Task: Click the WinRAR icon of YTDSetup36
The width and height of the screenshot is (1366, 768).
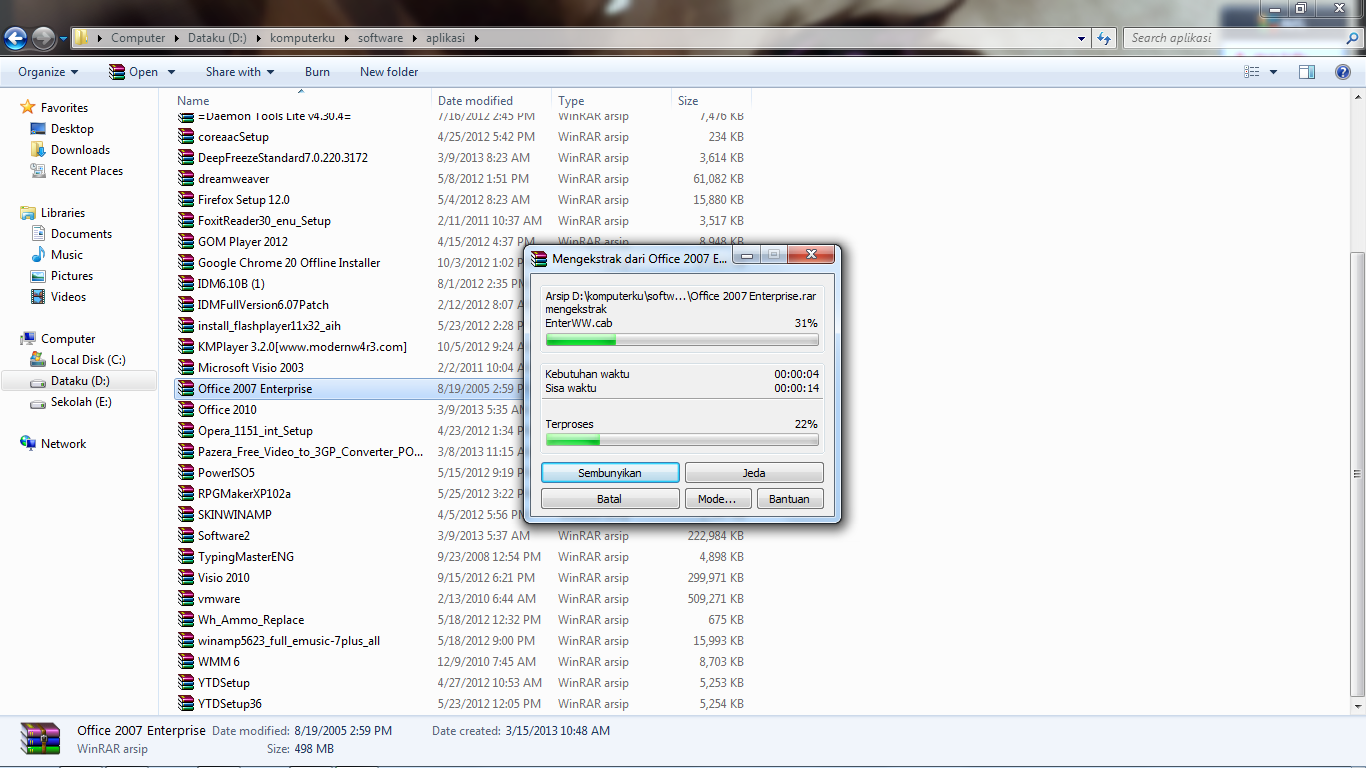Action: pyautogui.click(x=185, y=704)
